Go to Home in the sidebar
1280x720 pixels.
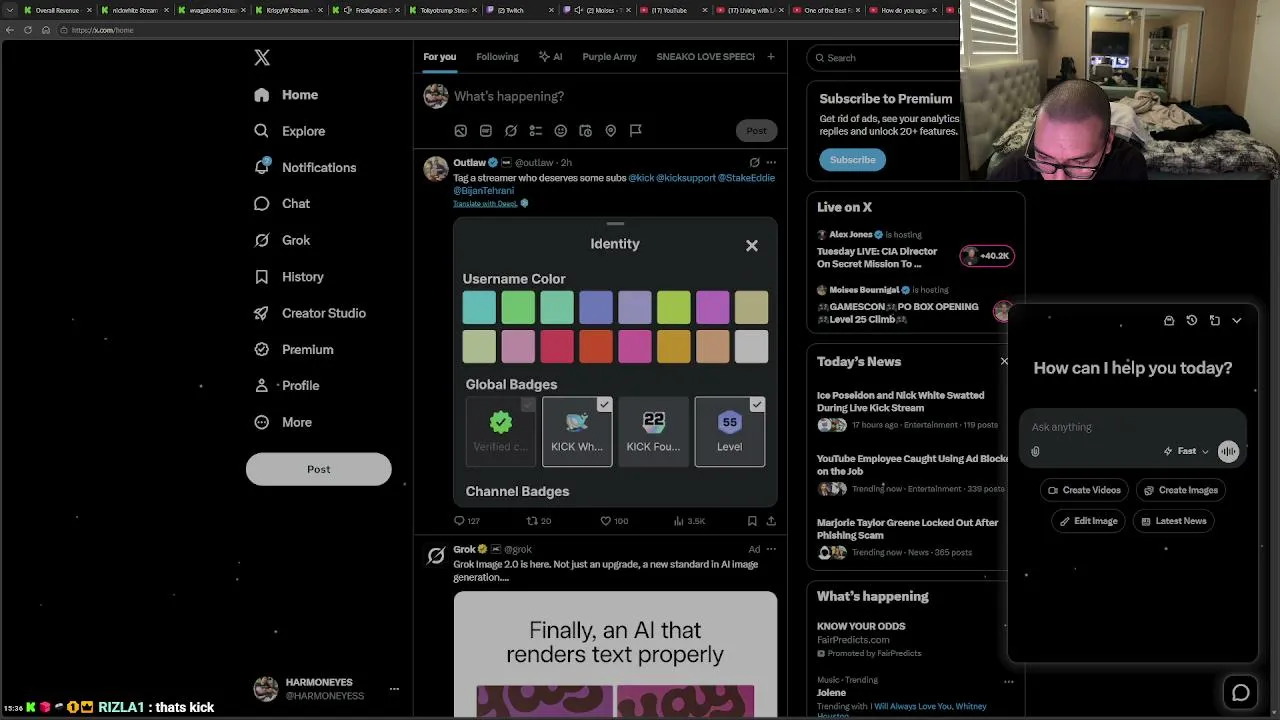click(x=286, y=95)
